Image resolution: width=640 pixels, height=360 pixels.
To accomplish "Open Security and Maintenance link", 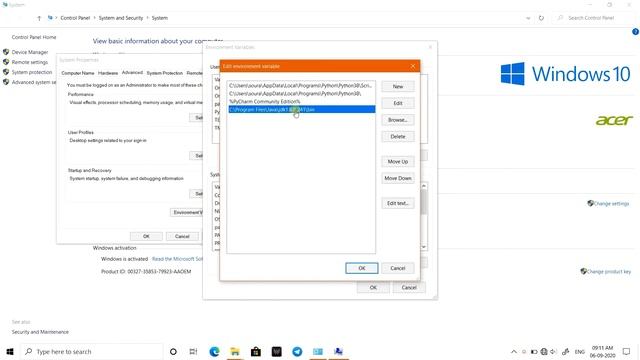I will [40, 332].
